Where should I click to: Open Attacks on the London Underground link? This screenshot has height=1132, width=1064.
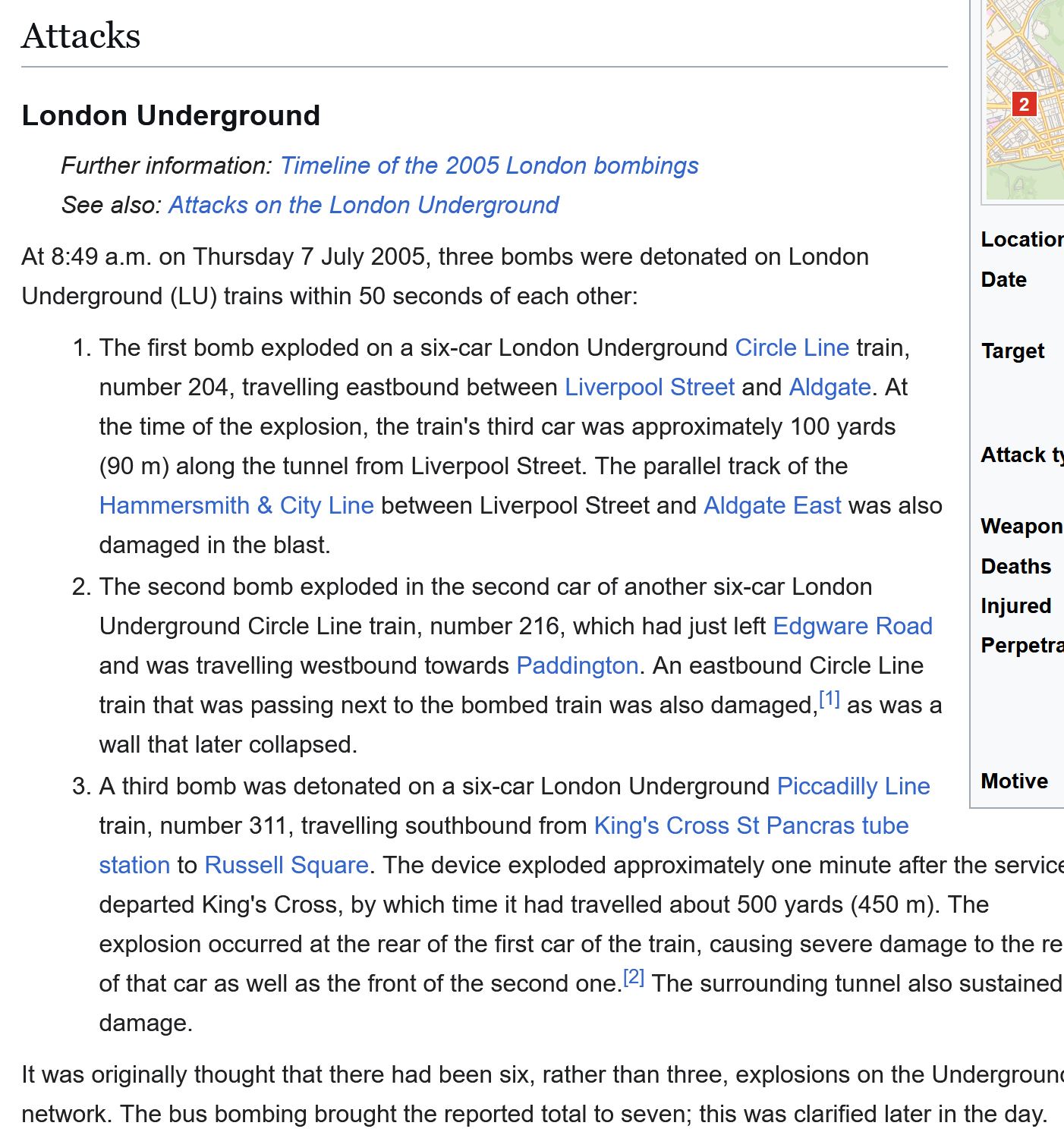point(364,205)
